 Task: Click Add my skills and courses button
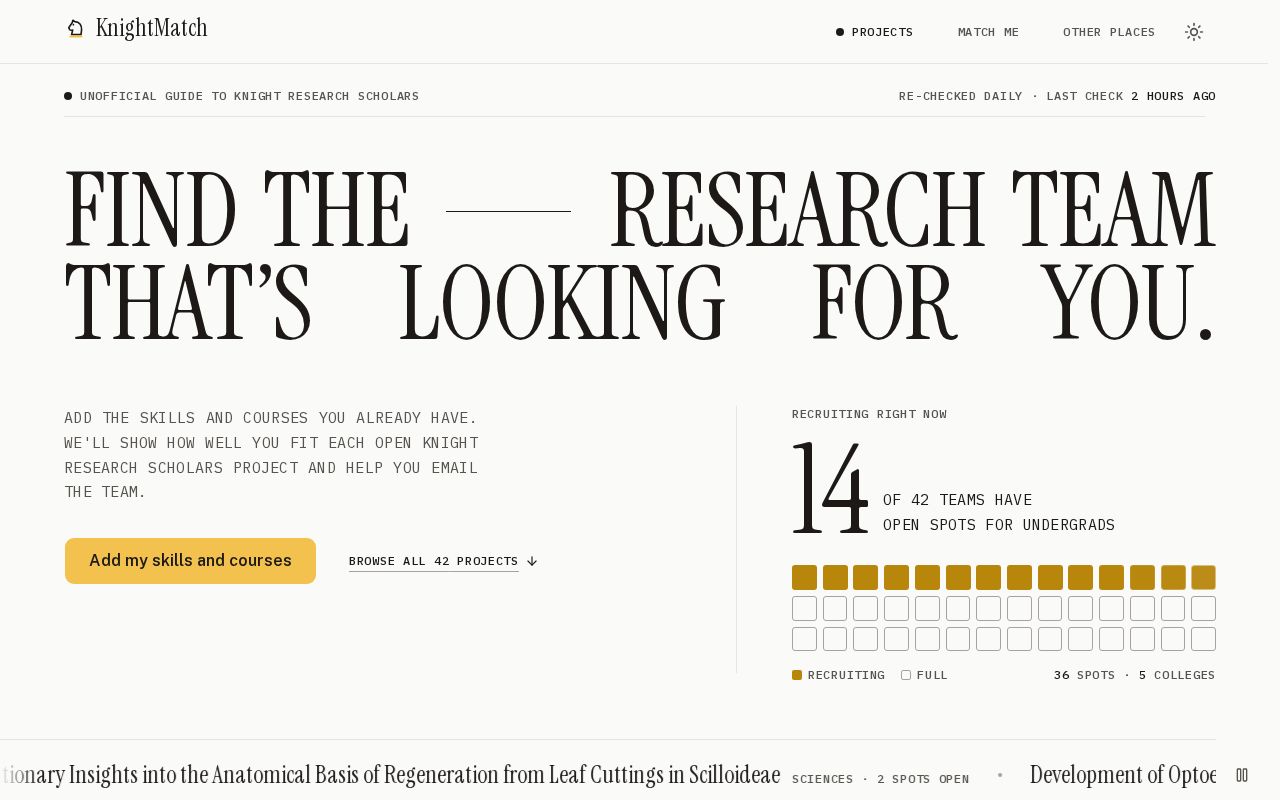tap(190, 561)
